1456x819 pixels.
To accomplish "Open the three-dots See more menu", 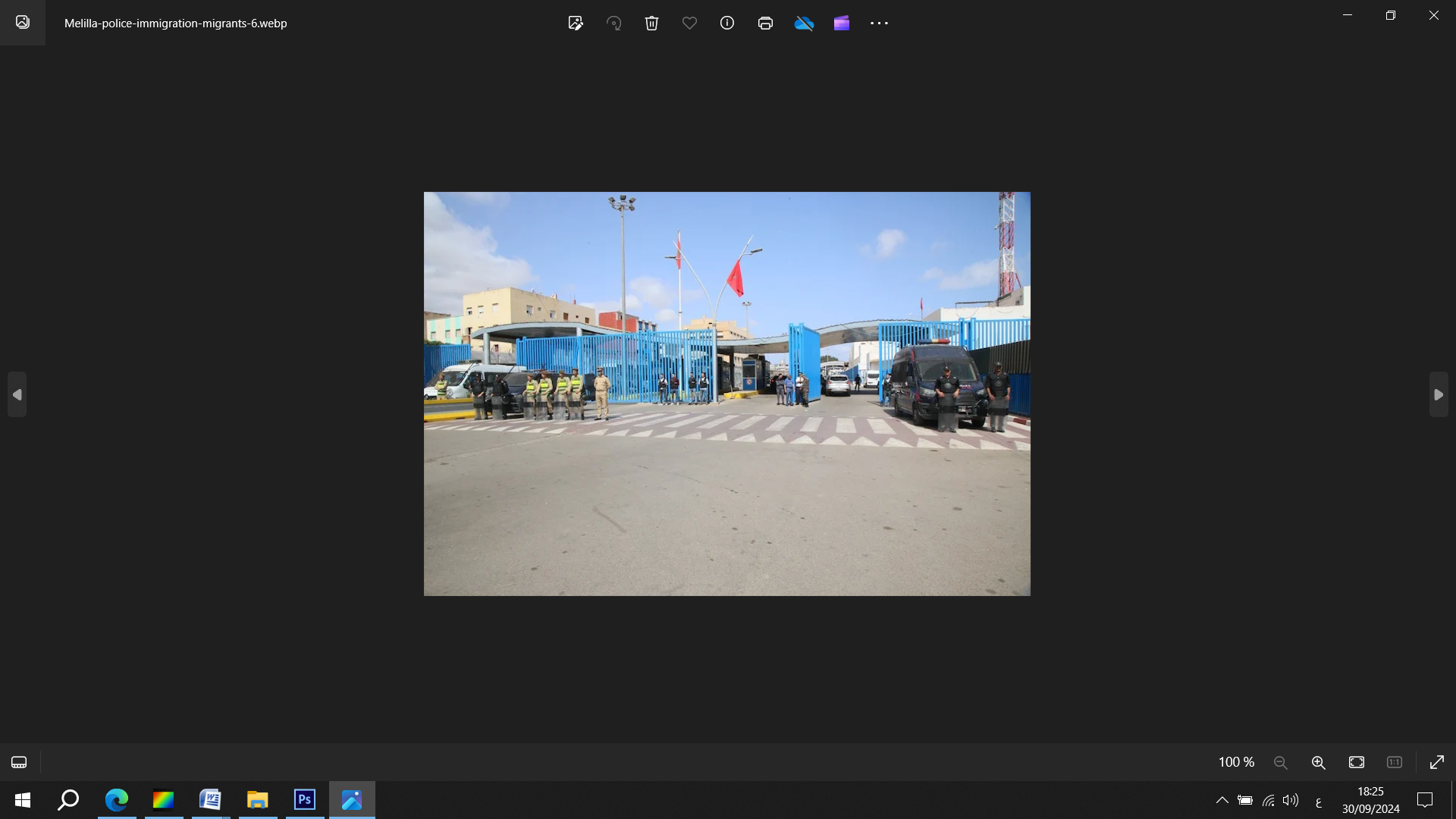I will coord(880,23).
